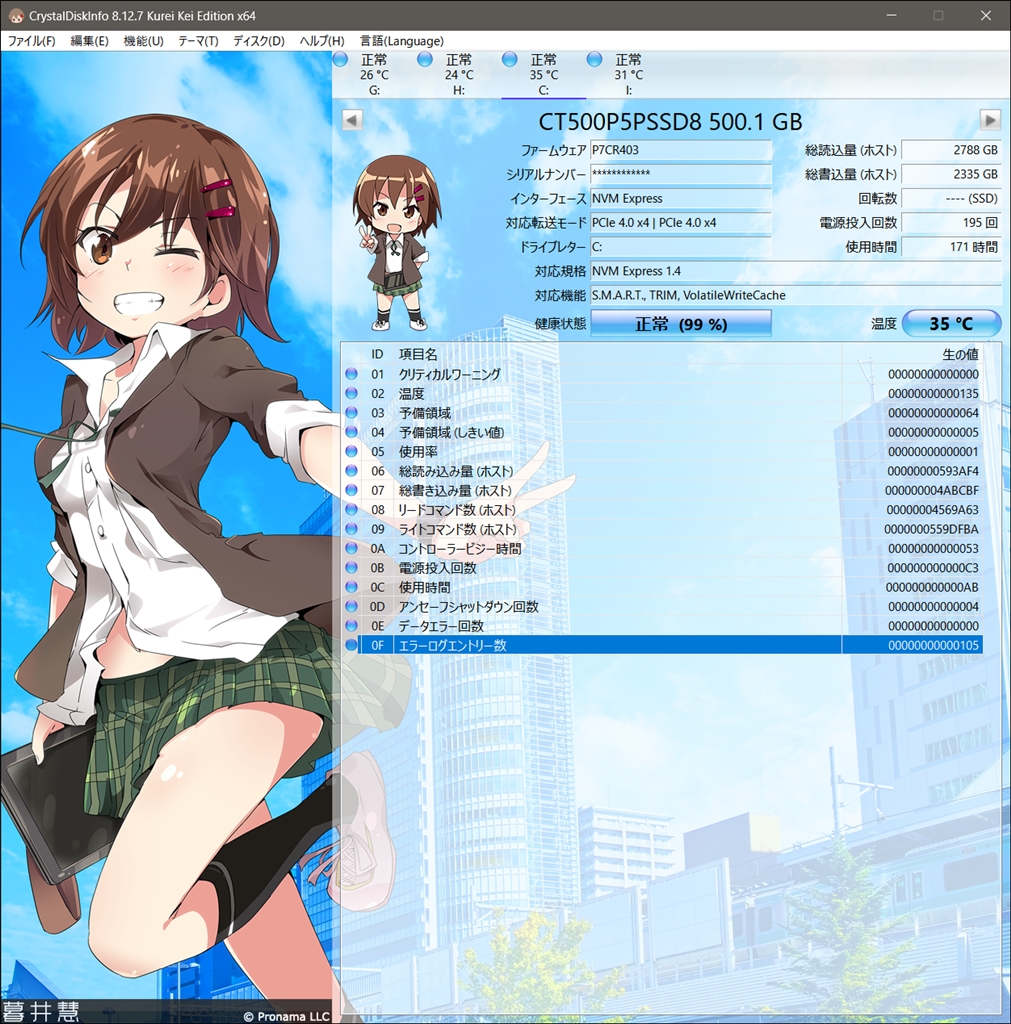Screen dimensions: 1011x1024
Task: Click status orb for attribute 05 使用率
Action: (x=351, y=451)
